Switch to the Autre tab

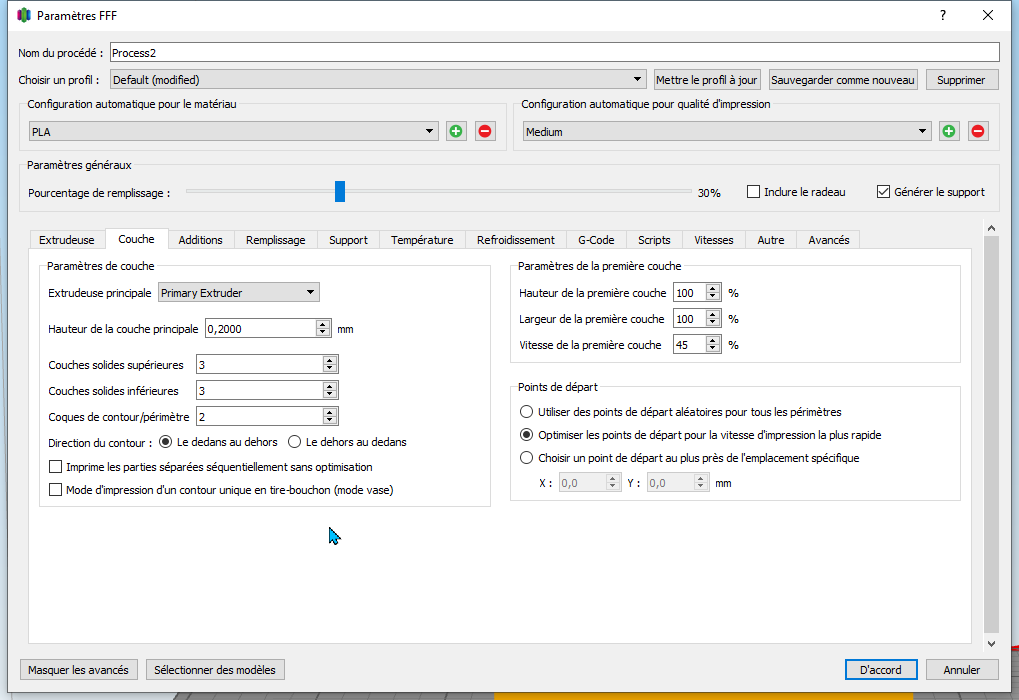[x=771, y=240]
